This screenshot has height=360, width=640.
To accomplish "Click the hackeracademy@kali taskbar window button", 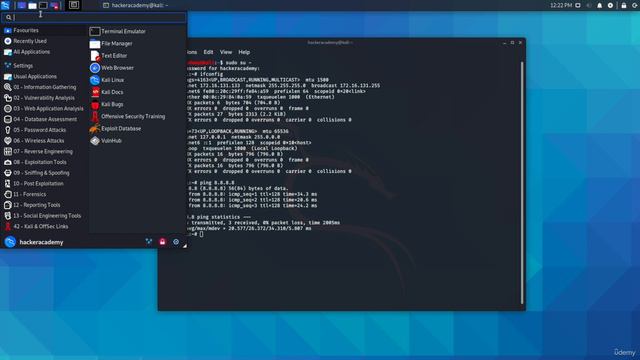I will tap(135, 5).
